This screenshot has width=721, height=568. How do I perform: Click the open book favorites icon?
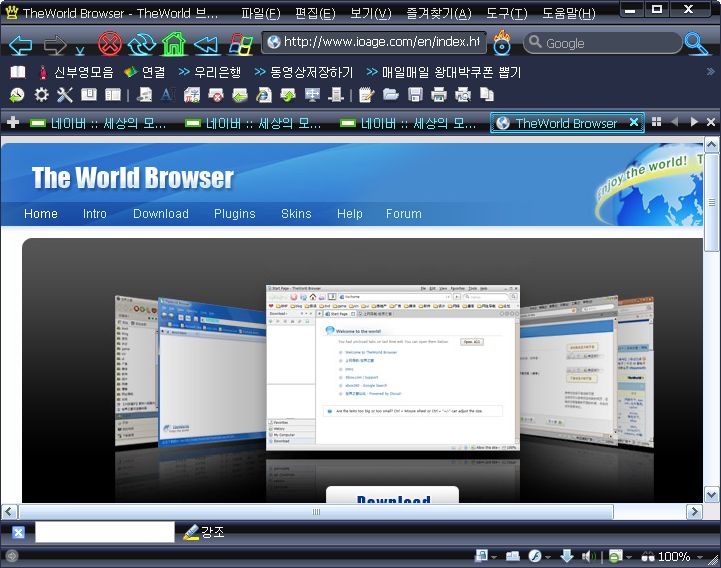[x=17, y=72]
